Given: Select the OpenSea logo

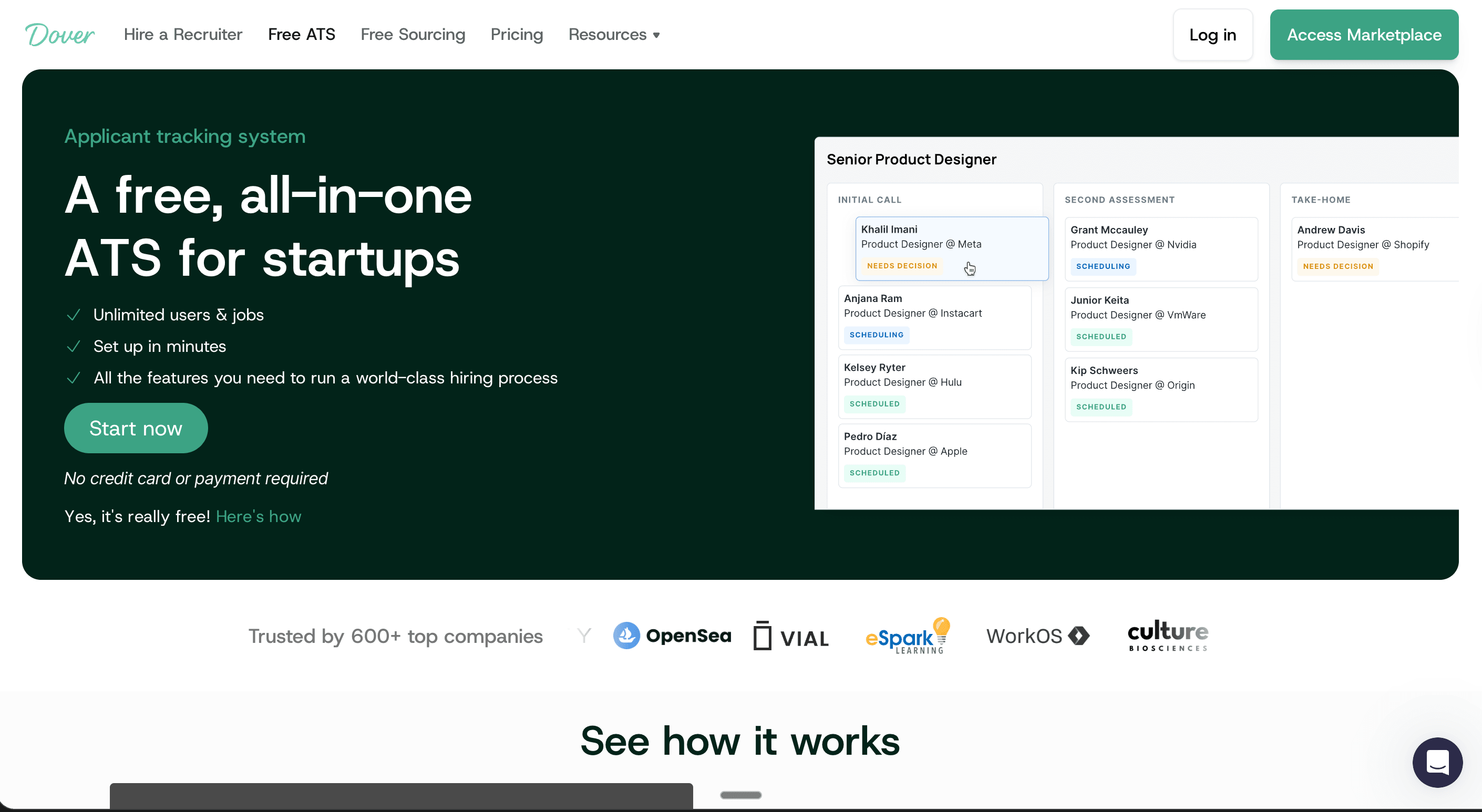Looking at the screenshot, I should tap(672, 636).
